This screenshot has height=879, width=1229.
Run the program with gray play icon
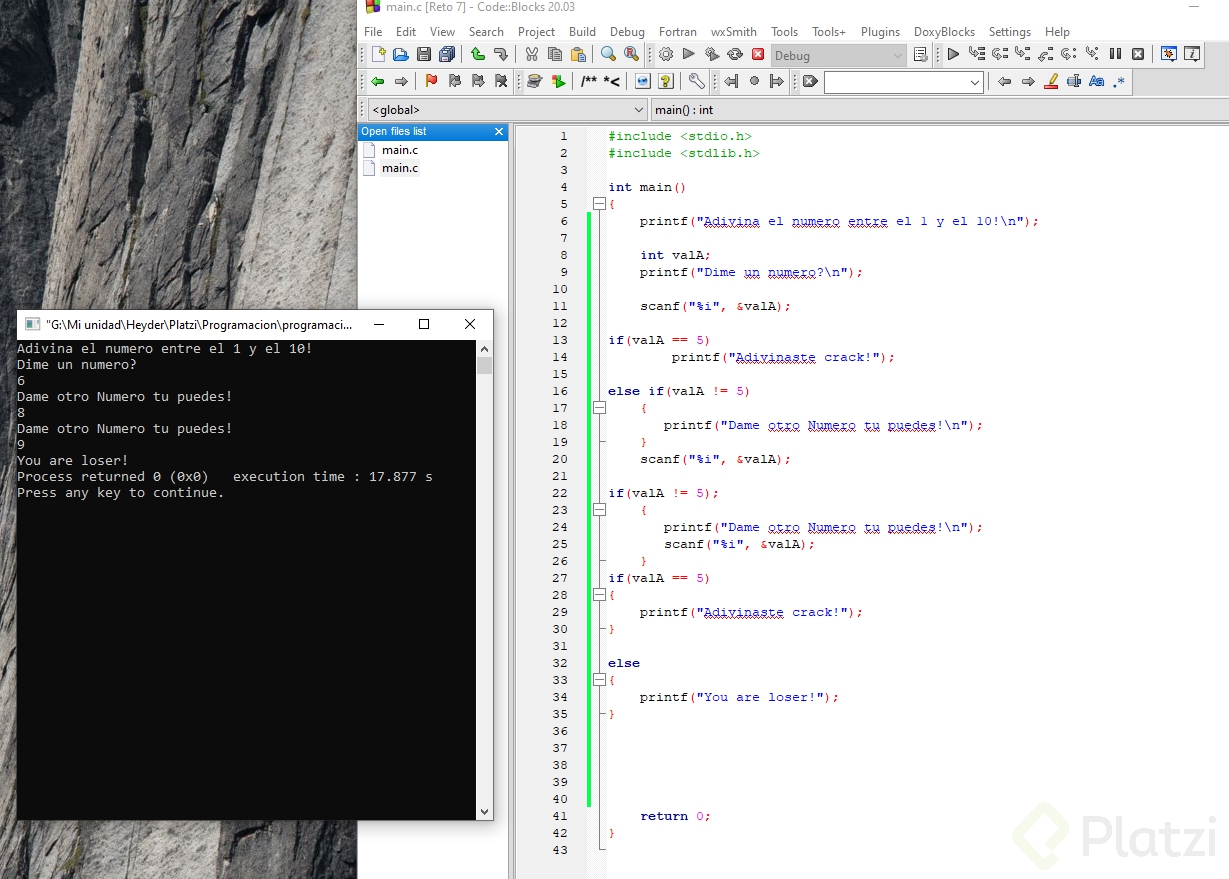tap(689, 55)
